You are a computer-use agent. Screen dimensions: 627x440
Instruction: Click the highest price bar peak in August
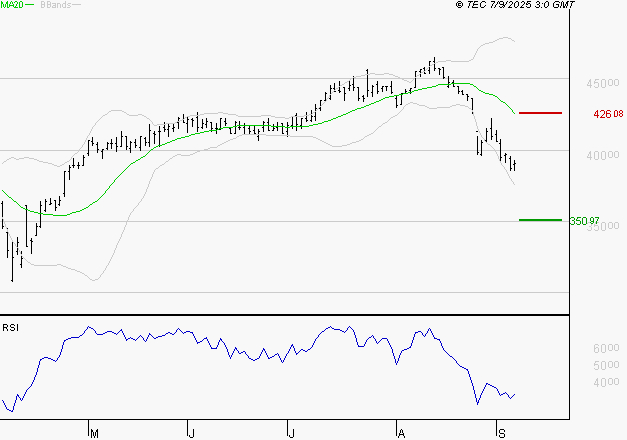[434, 60]
